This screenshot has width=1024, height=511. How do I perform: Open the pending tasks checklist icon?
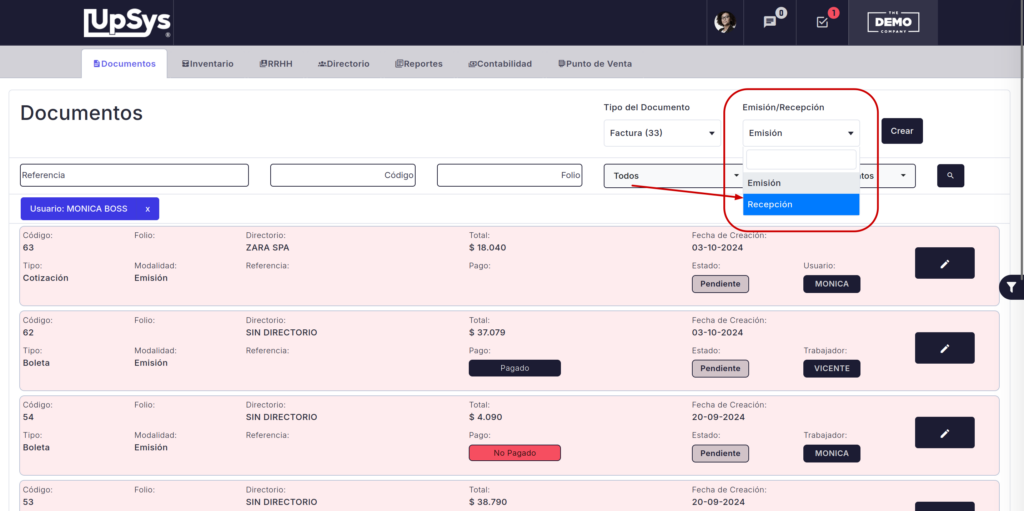coord(822,22)
